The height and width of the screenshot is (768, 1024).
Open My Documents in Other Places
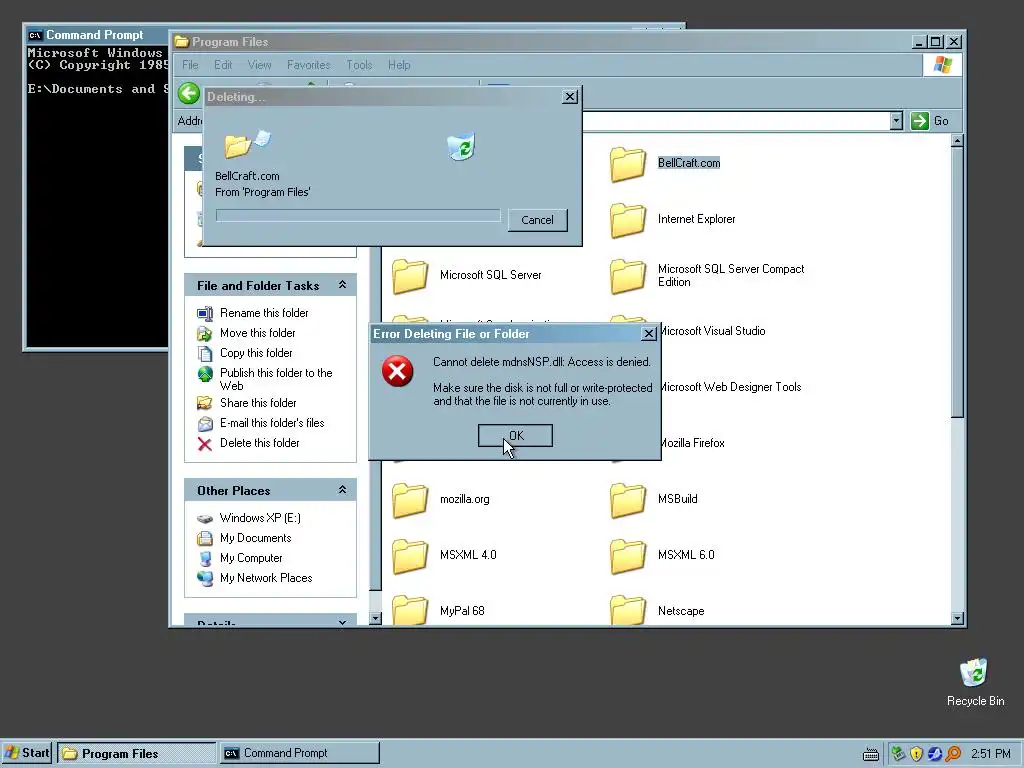(x=244, y=538)
